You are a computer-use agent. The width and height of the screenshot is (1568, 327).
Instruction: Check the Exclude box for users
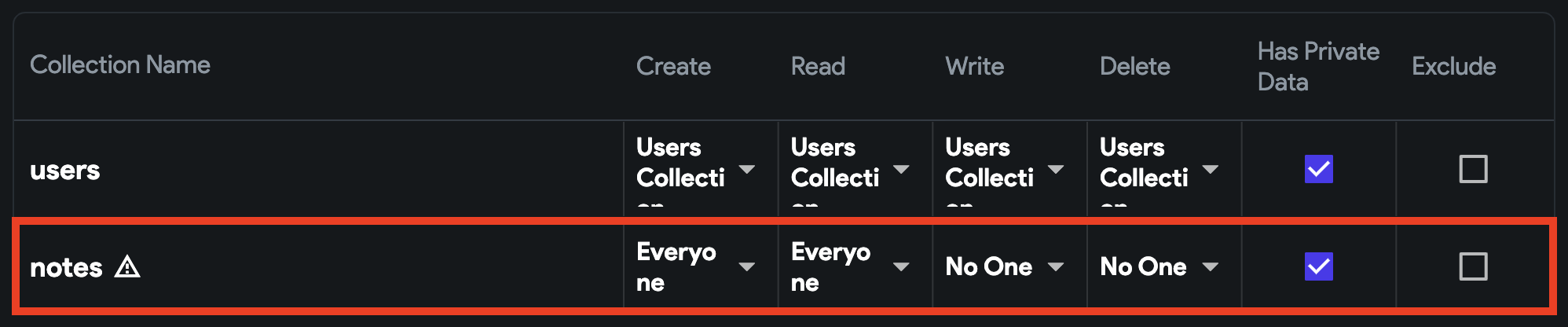(1473, 169)
